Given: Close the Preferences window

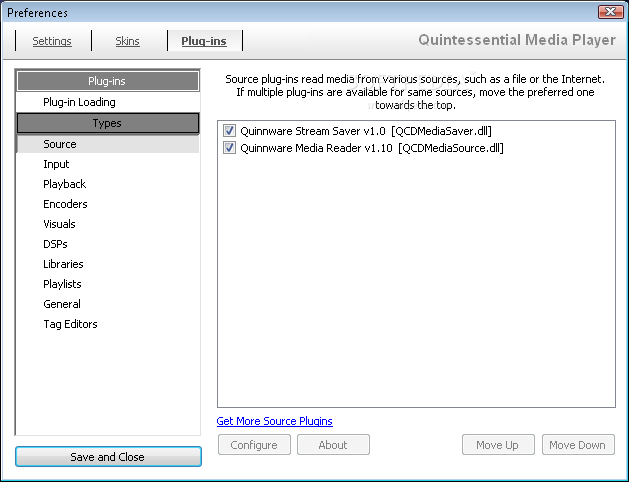Looking at the screenshot, I should 611,12.
